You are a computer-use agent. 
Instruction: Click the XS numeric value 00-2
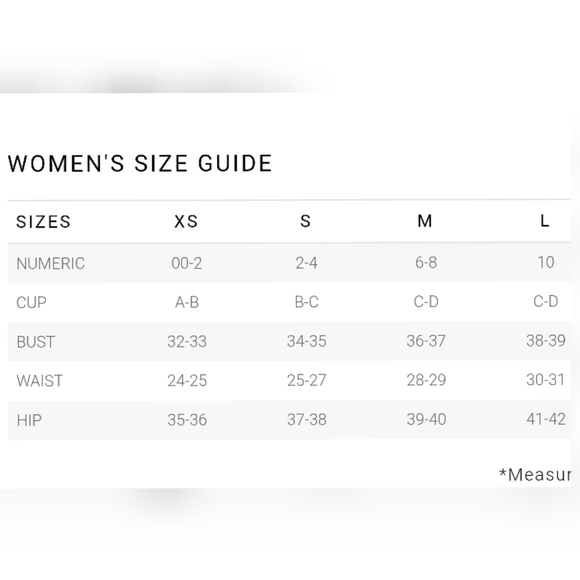coord(187,263)
